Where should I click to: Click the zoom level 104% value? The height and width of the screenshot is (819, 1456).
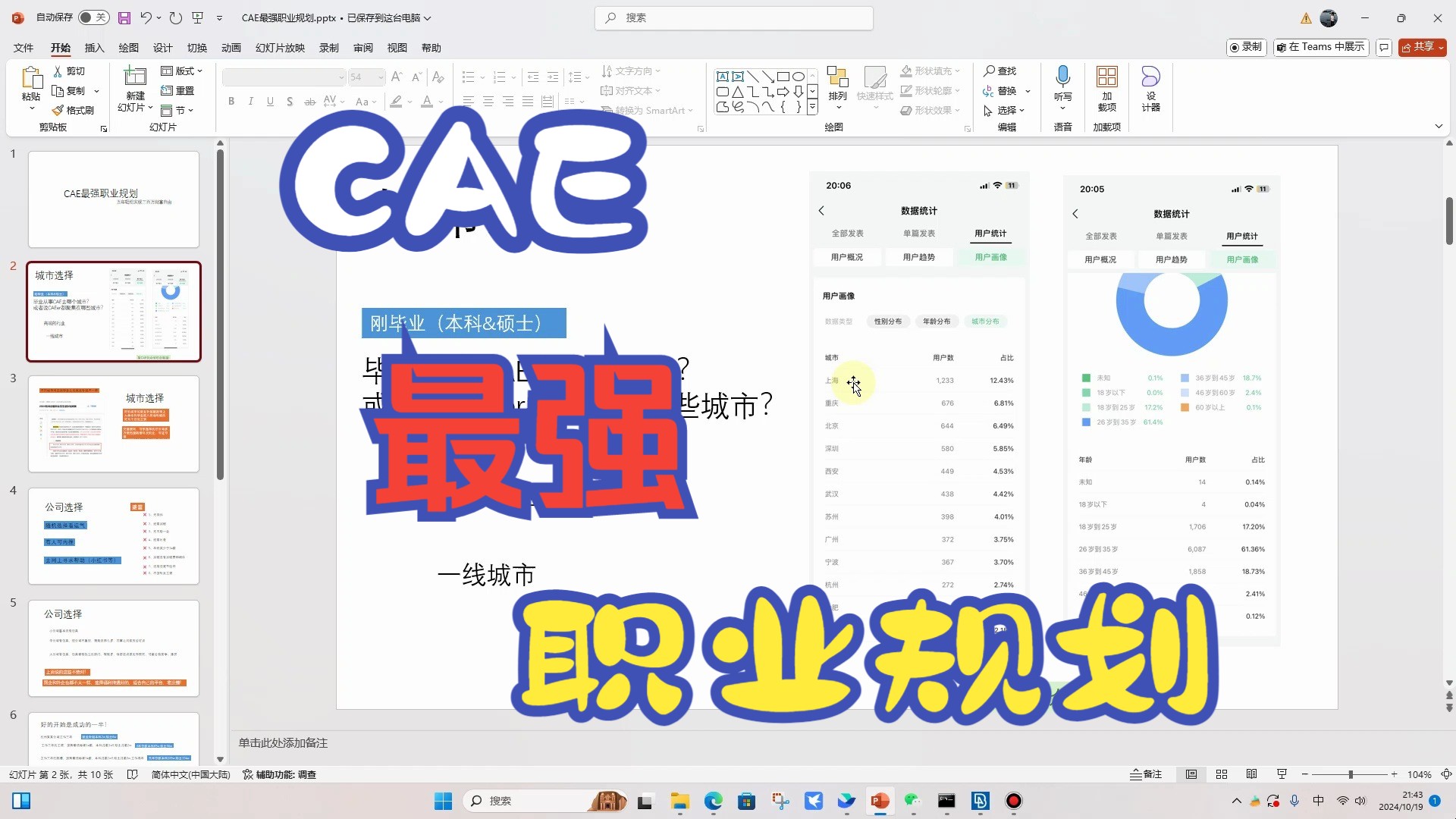pyautogui.click(x=1419, y=774)
